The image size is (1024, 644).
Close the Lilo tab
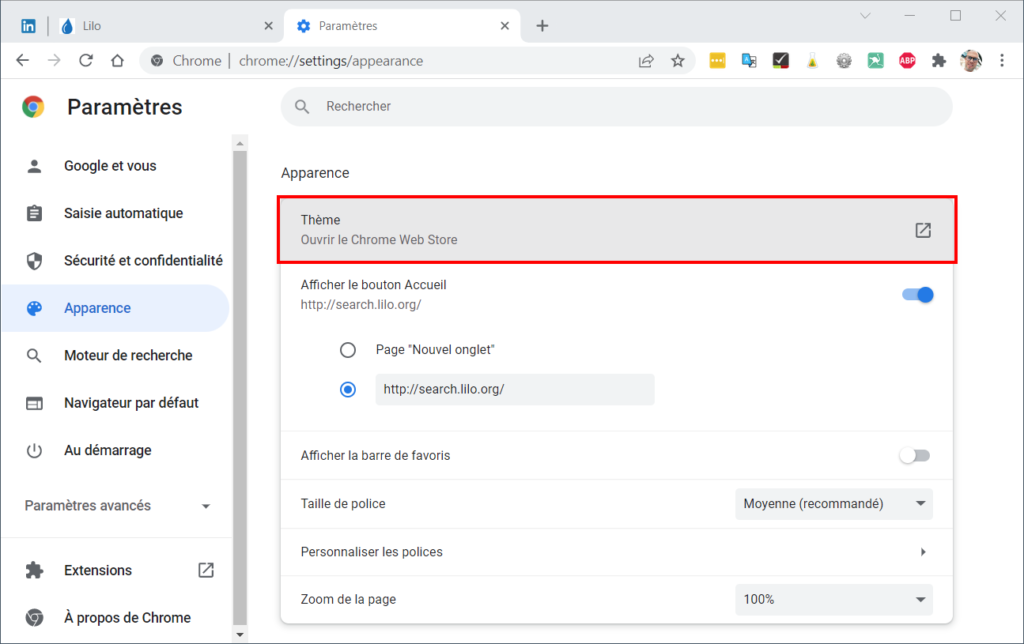coord(268,26)
